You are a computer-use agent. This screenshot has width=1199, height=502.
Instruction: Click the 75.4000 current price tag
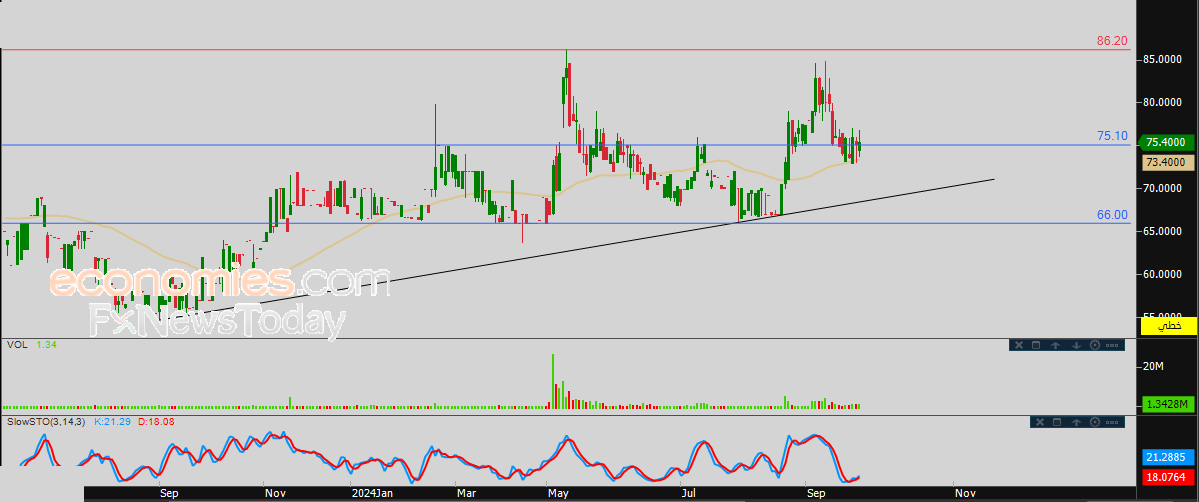[1165, 143]
